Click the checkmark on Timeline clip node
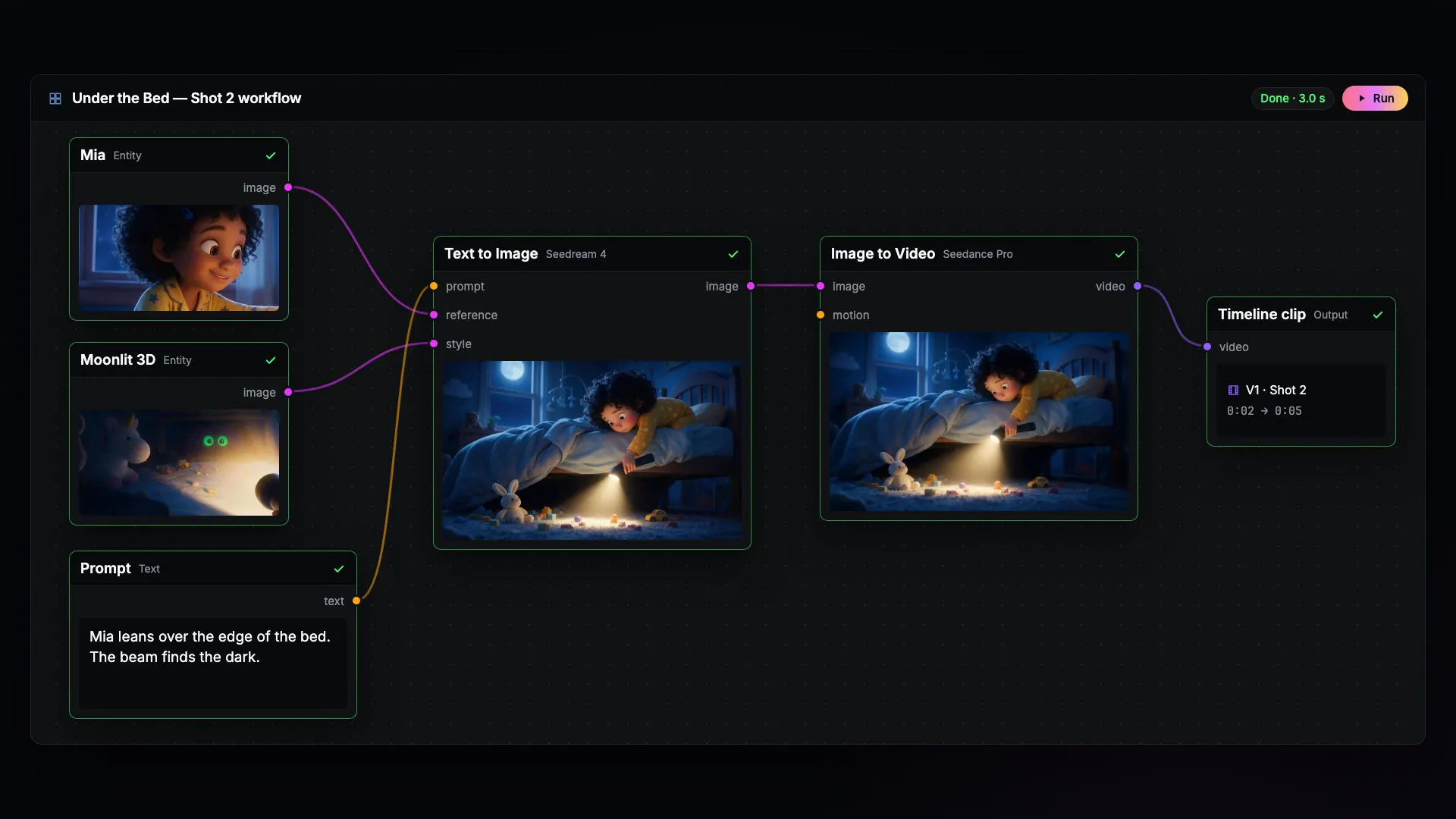 click(1378, 315)
